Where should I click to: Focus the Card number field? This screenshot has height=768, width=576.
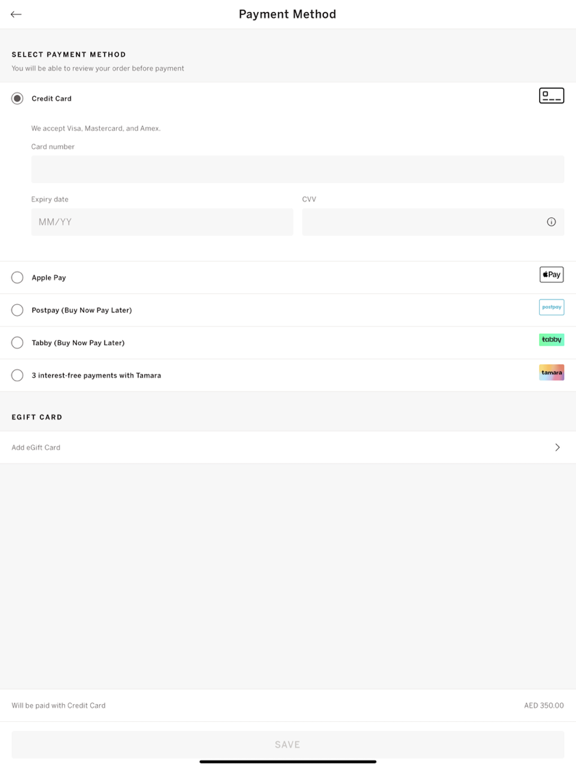pos(297,169)
